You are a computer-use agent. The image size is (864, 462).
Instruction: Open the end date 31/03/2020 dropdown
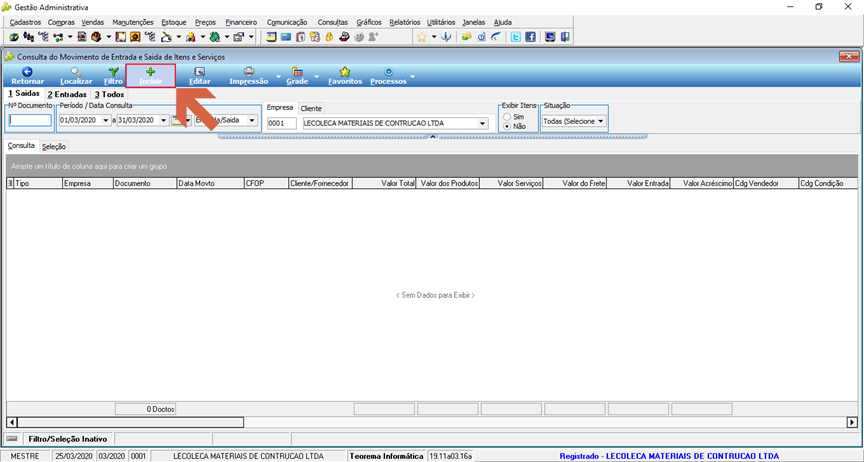tap(164, 120)
